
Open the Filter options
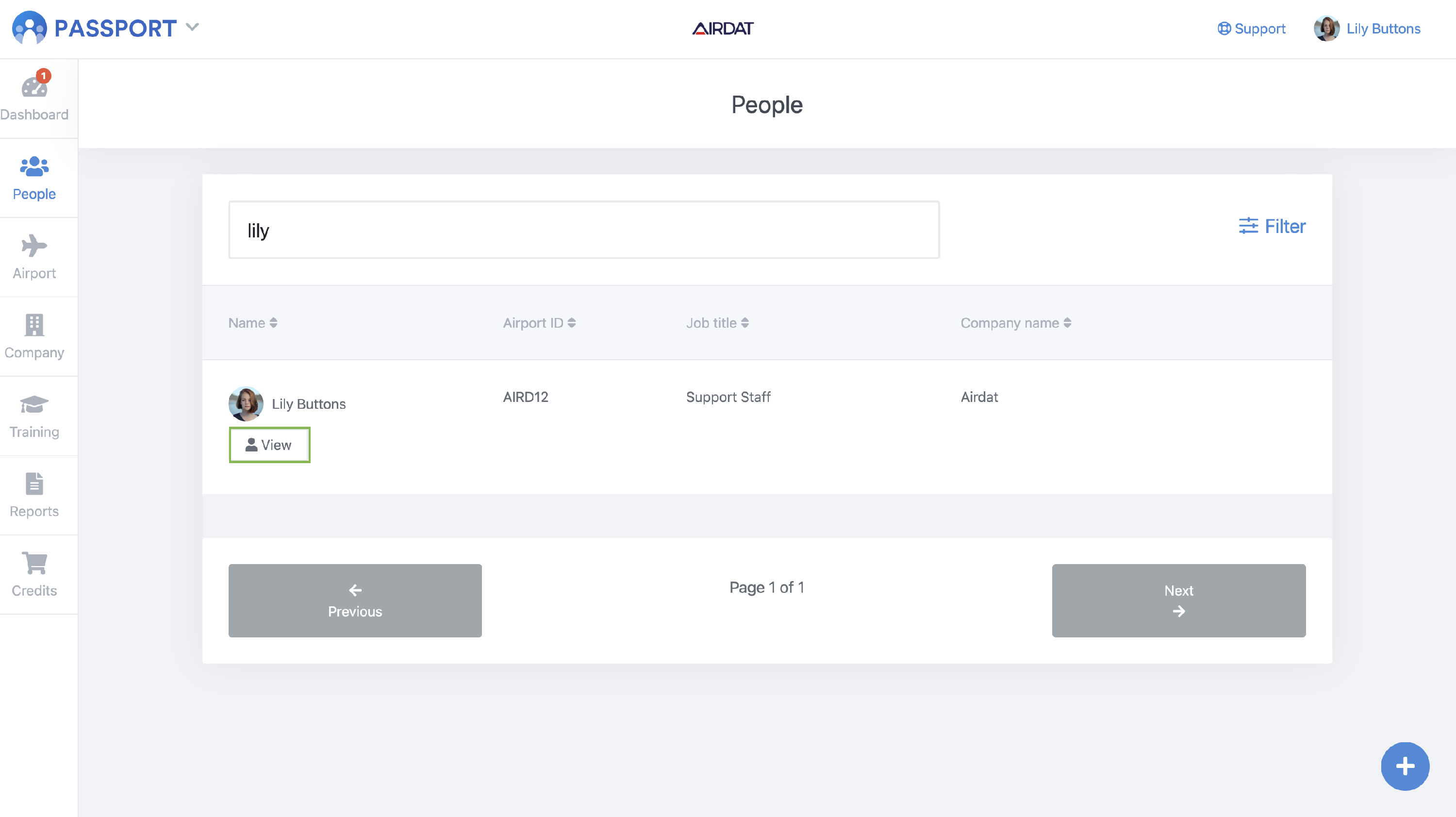[1272, 226]
